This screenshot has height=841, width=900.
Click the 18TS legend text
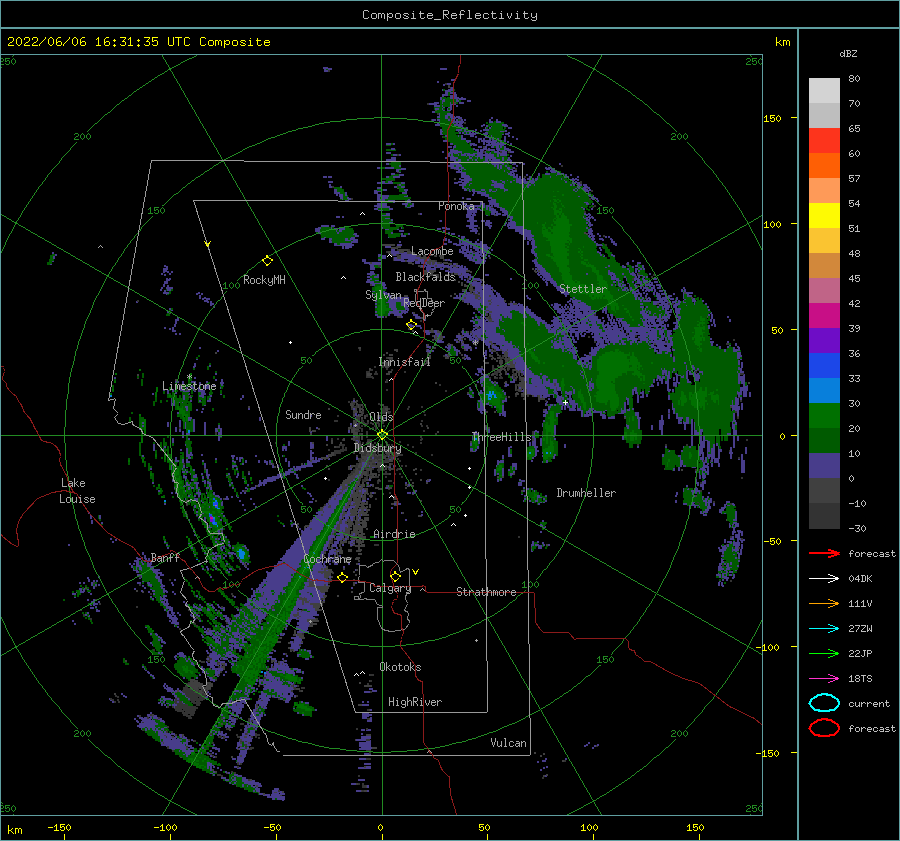pyautogui.click(x=860, y=679)
